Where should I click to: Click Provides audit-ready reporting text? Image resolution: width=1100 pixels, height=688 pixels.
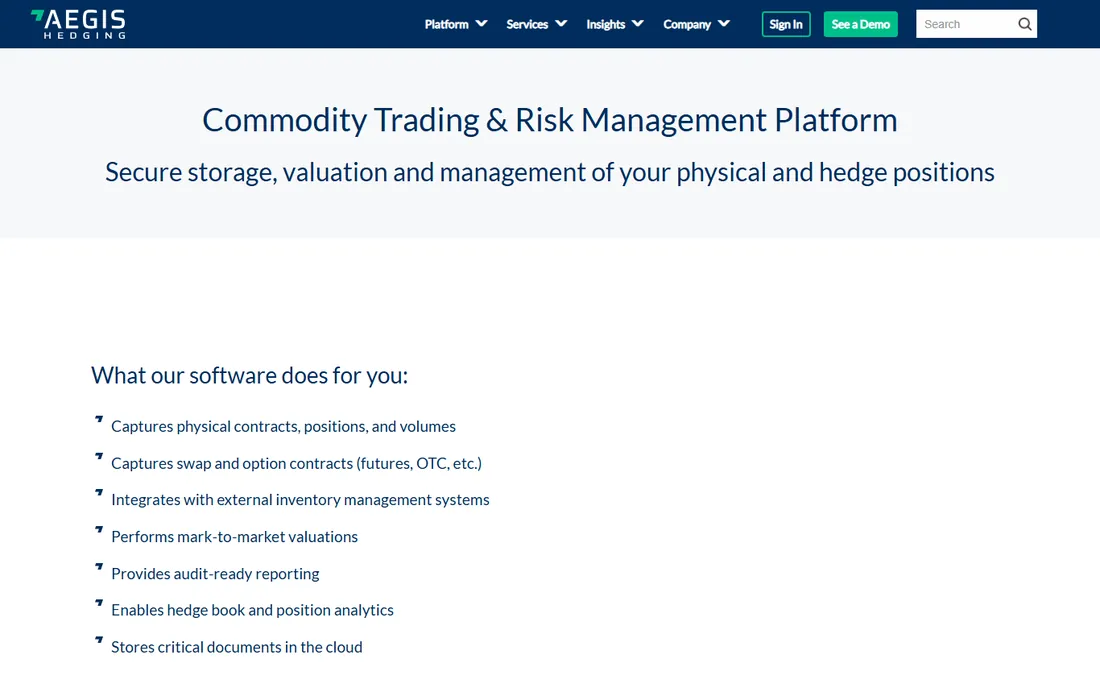click(215, 574)
